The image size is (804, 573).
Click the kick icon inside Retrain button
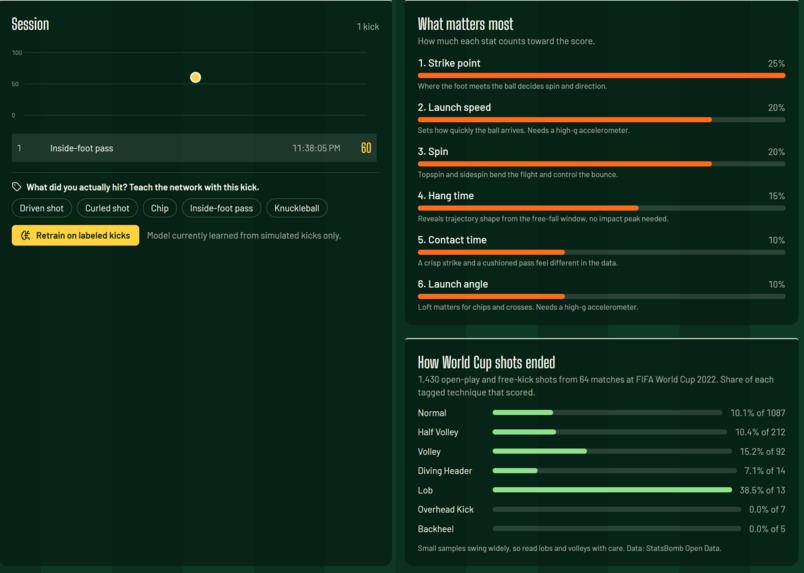tap(25, 235)
